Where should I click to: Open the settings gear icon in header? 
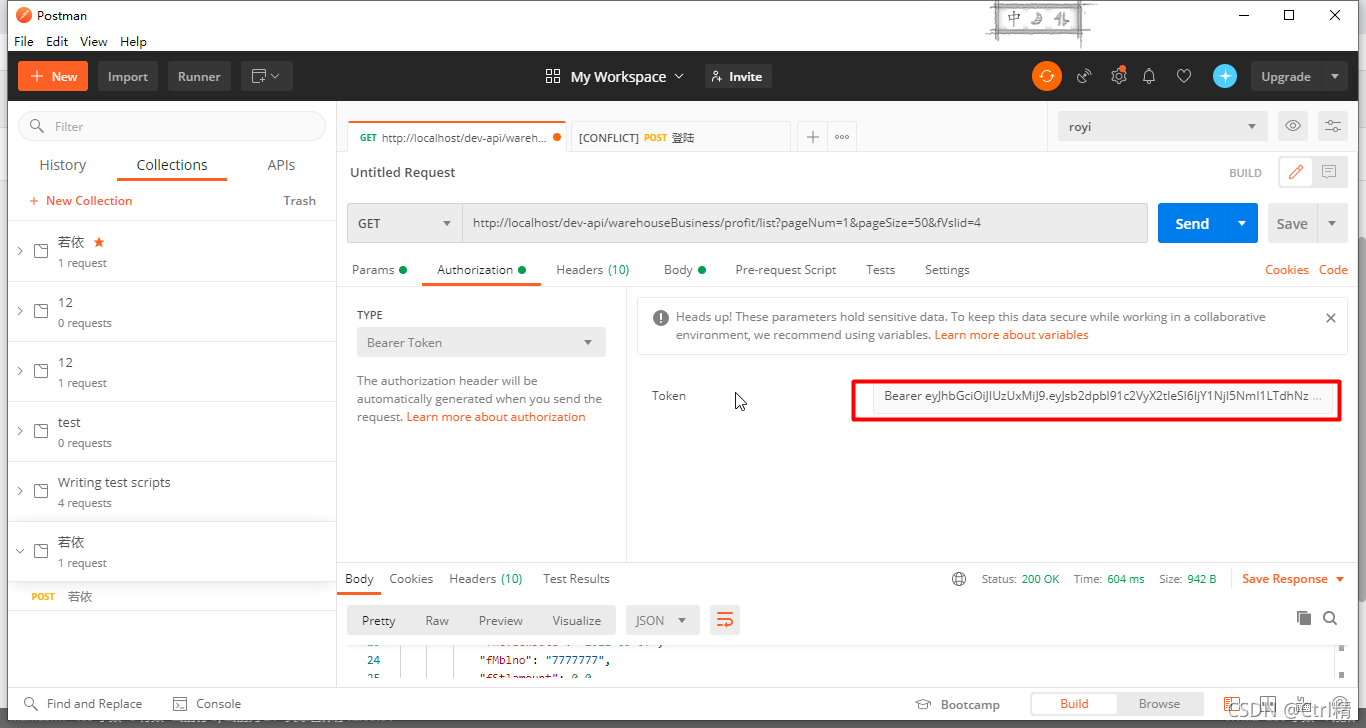coord(1119,76)
